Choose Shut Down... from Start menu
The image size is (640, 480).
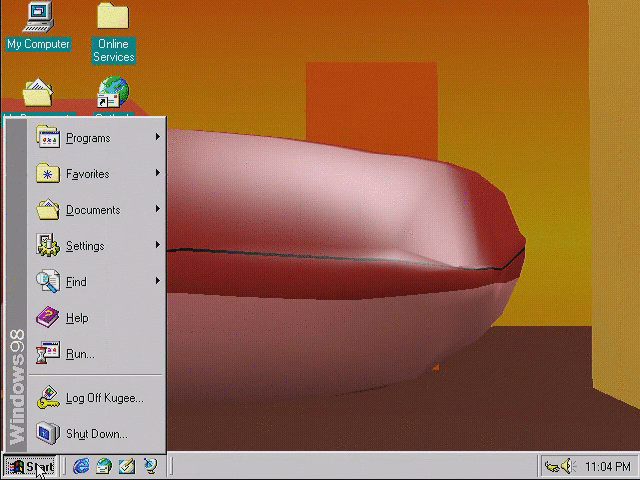pos(97,433)
